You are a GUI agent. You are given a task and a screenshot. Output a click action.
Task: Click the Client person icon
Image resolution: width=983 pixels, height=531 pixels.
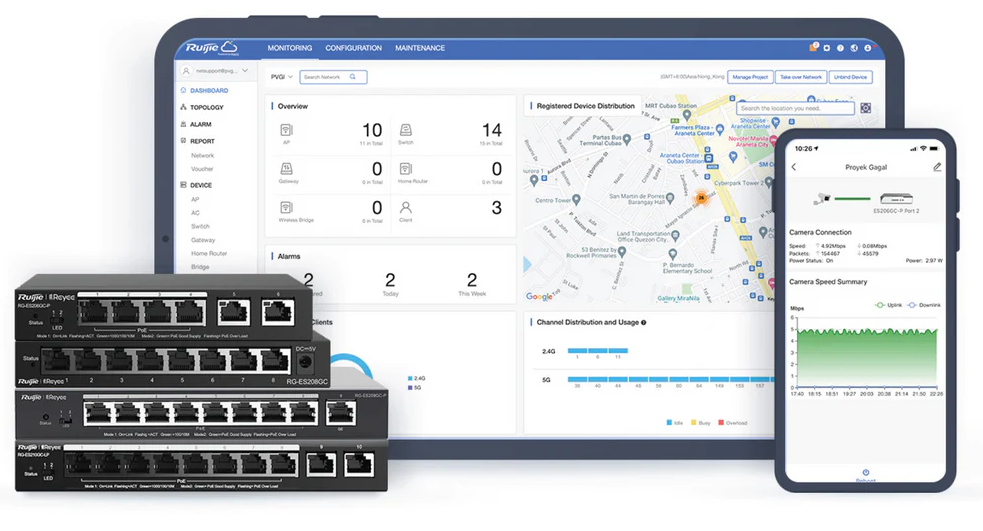[x=406, y=207]
